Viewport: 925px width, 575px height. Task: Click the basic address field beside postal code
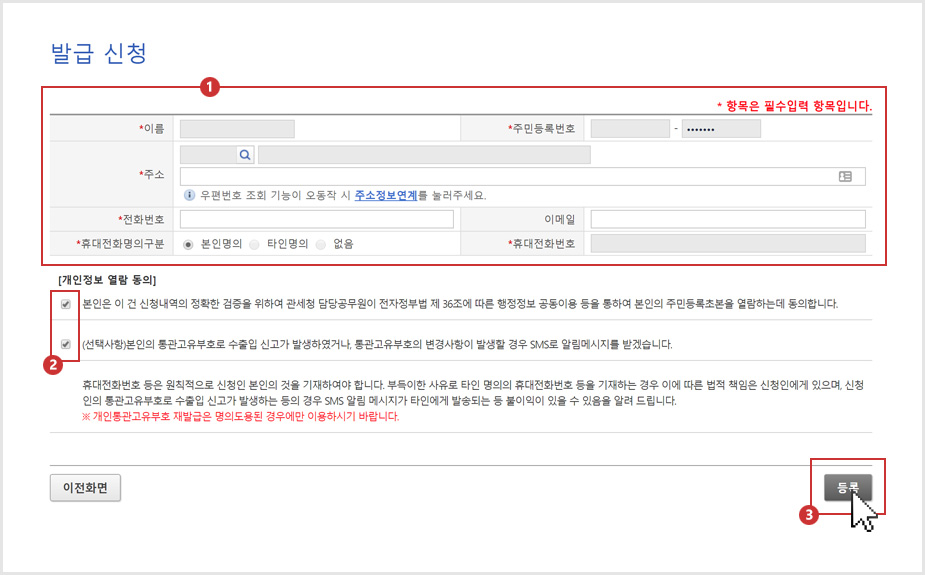(x=424, y=154)
